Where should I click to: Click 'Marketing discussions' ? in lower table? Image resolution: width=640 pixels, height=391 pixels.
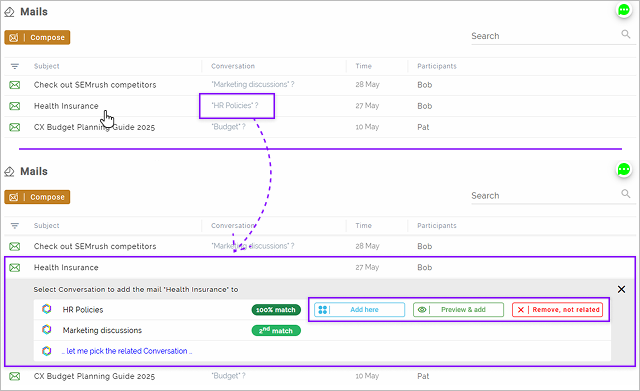click(253, 246)
